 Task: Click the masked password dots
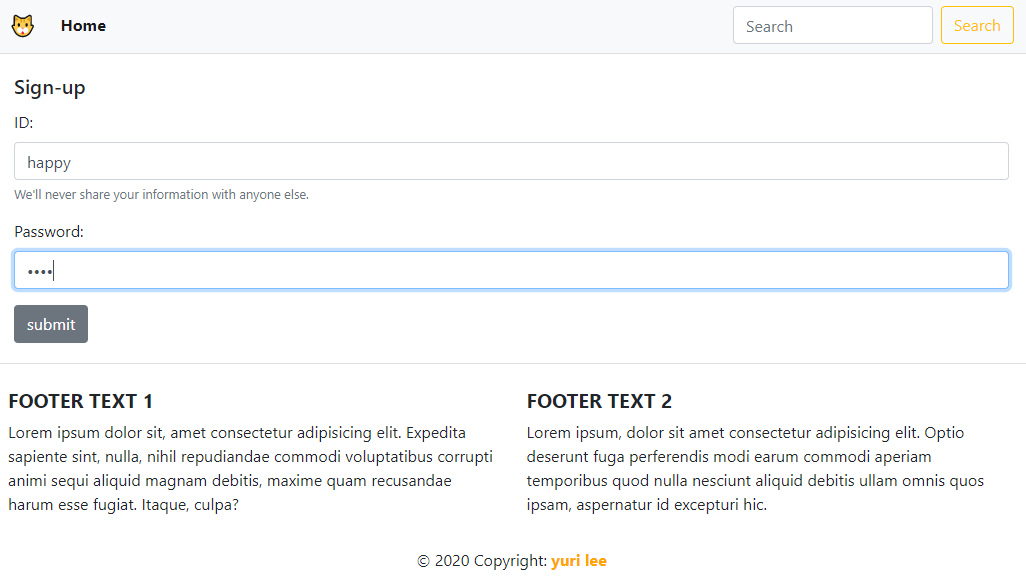click(x=36, y=269)
